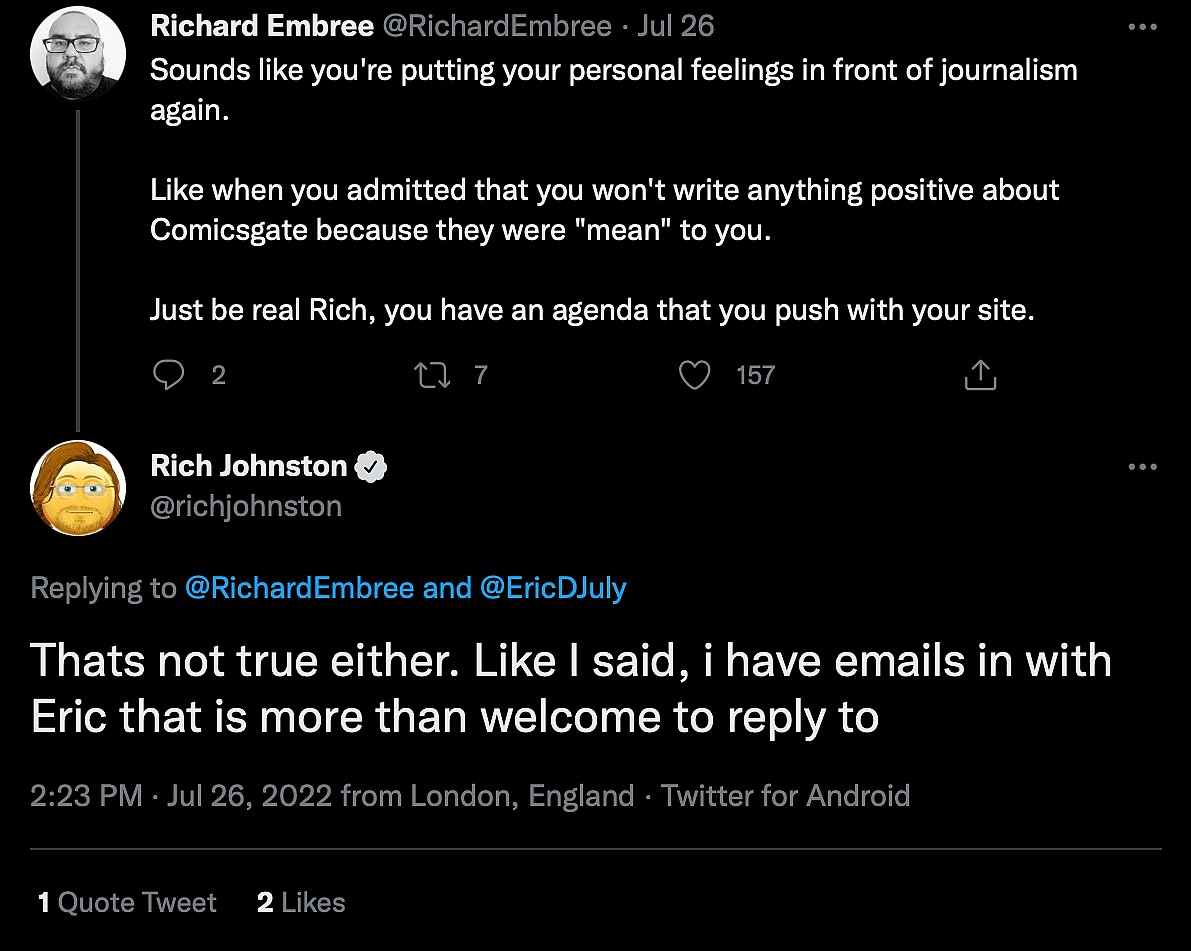Open the @RichardEmbree mention in Replying to

[x=299, y=588]
